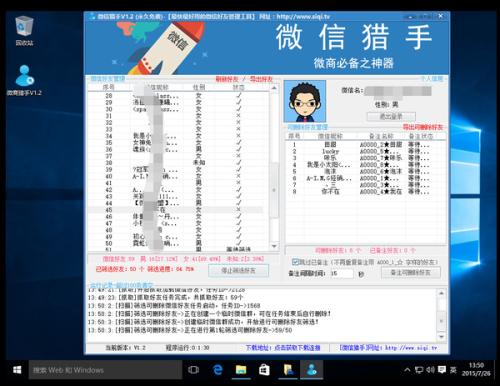Click the export friends red link
Viewport: 500px width, 386px height.
[261, 79]
